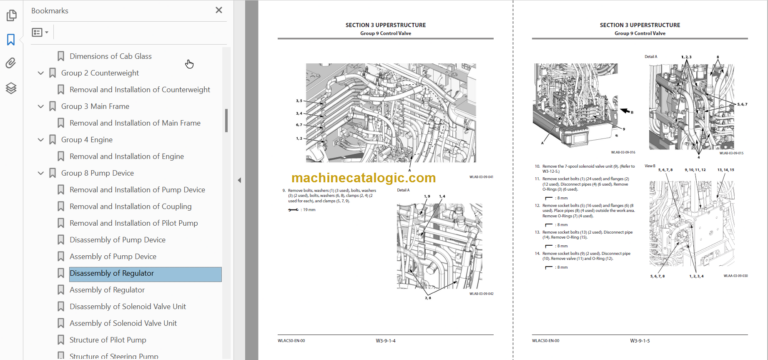Click bookmark icon beside Removal and Installation of Engine

(x=61, y=156)
